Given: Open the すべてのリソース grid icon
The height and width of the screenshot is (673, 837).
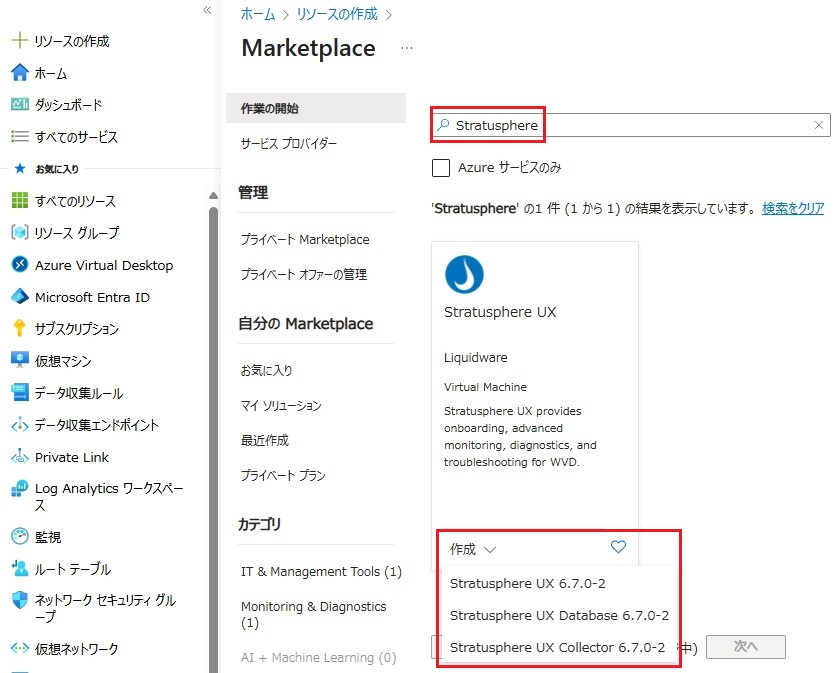Looking at the screenshot, I should (x=20, y=200).
